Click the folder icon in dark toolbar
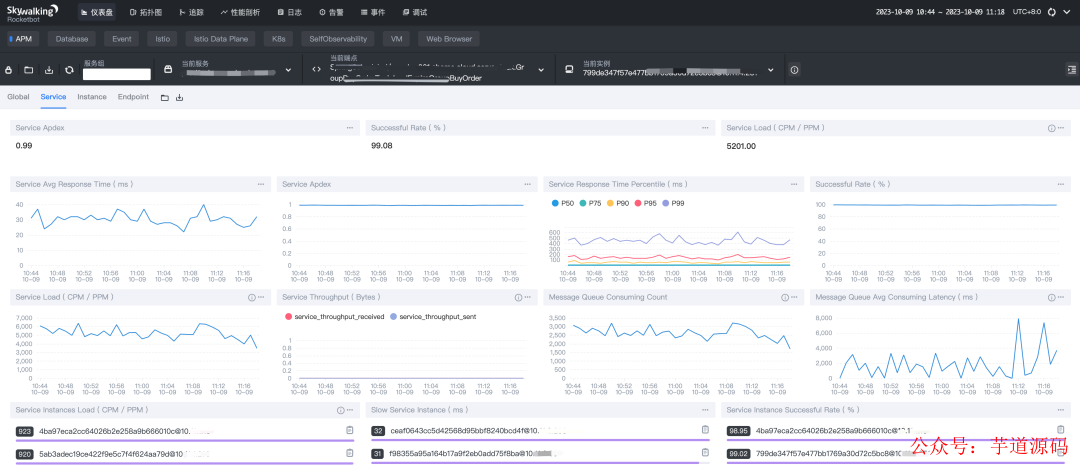The height and width of the screenshot is (466, 1080). coord(28,70)
